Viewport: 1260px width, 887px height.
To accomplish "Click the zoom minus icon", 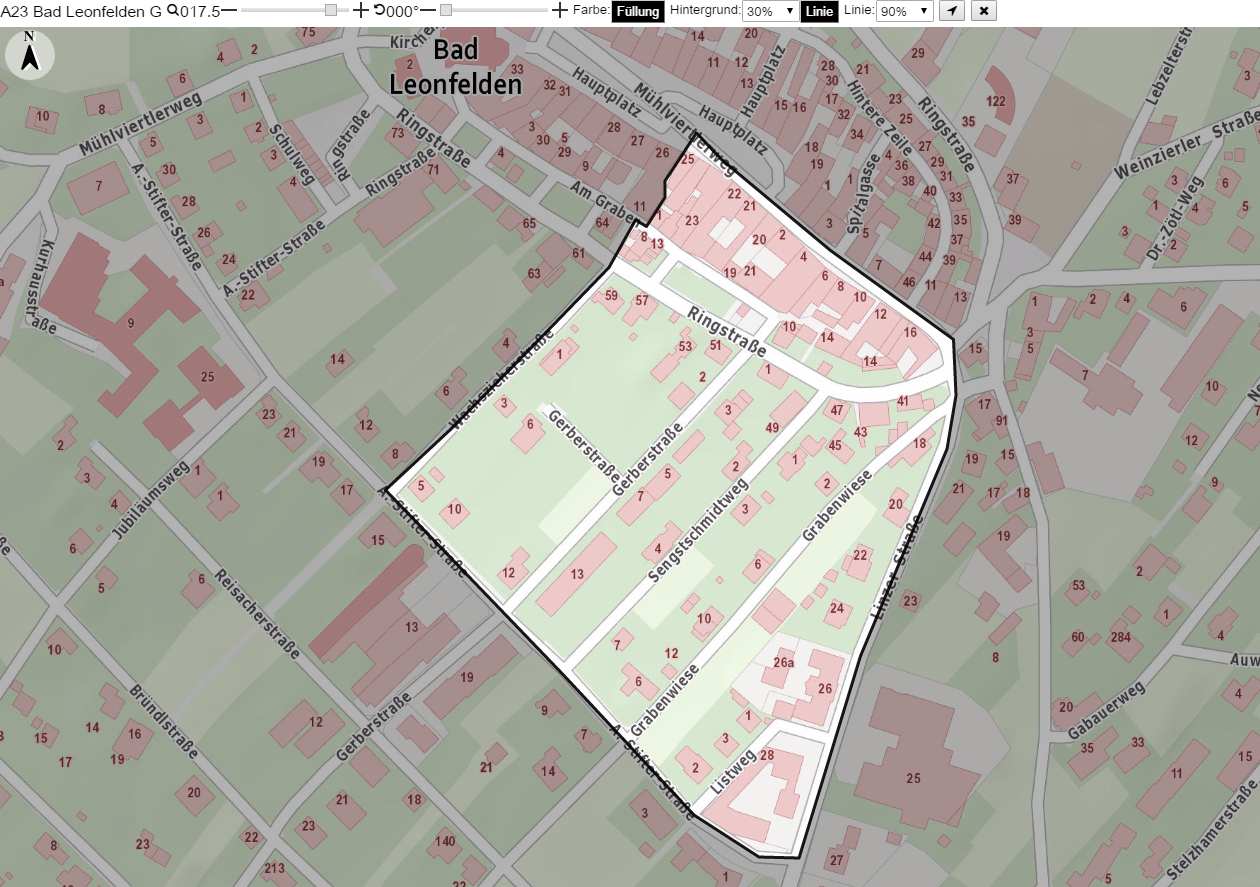I will 229,10.
